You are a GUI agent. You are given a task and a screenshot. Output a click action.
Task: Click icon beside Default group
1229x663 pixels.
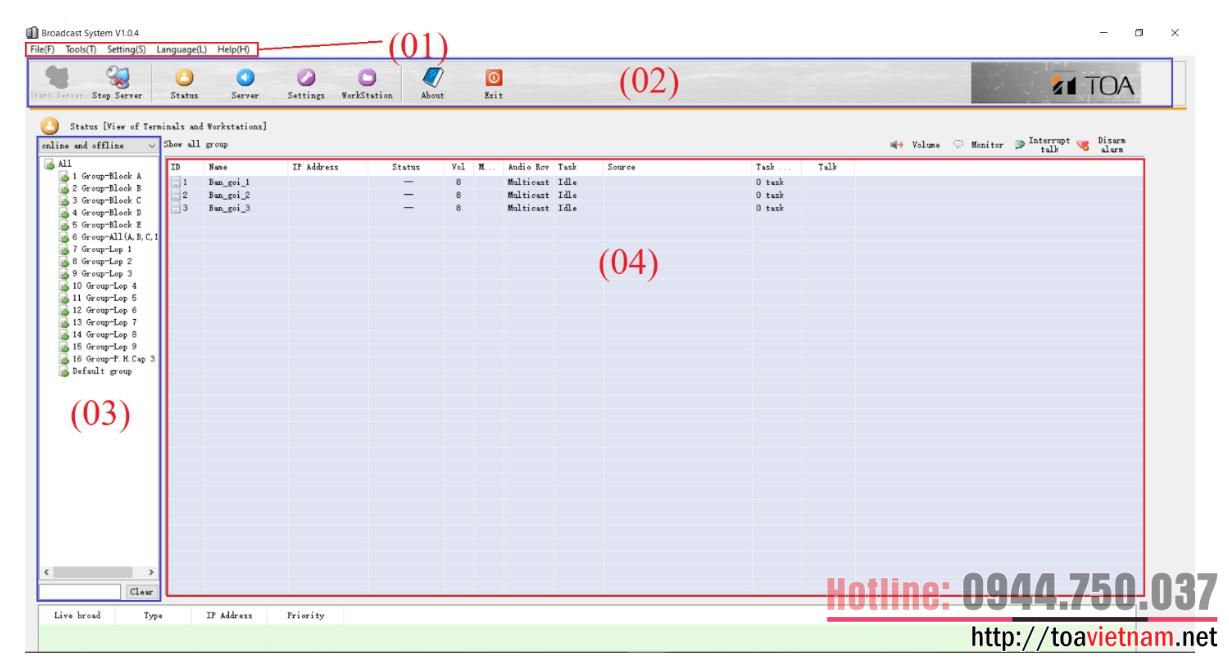tap(64, 371)
